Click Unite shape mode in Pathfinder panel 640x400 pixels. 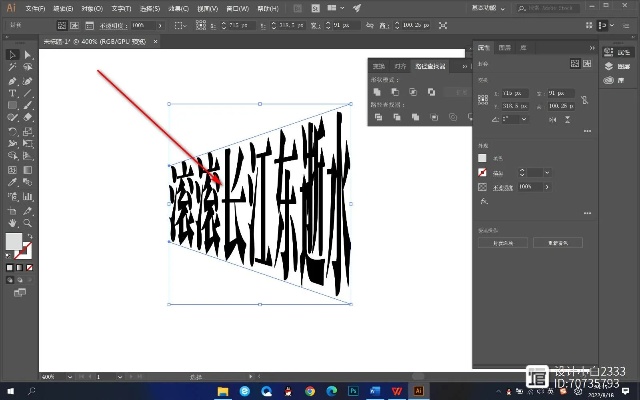tap(377, 92)
